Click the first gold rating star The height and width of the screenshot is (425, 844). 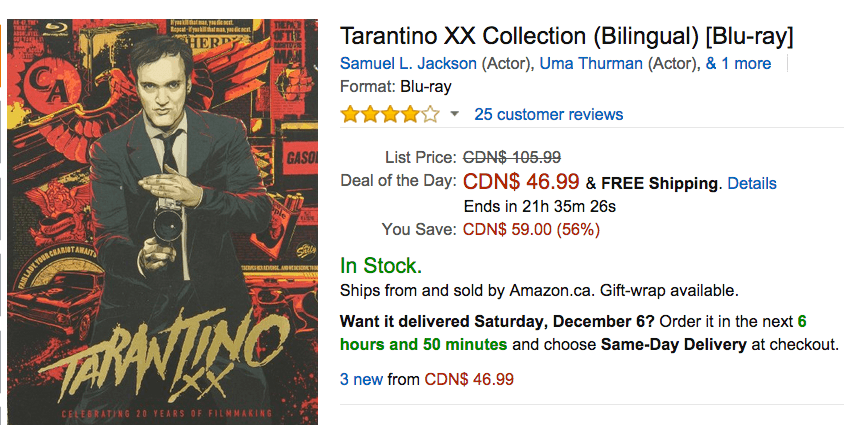350,114
